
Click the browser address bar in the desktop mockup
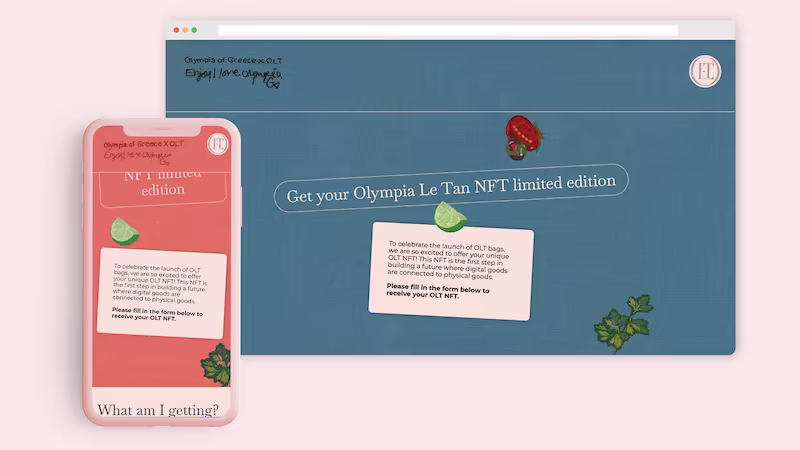(x=448, y=30)
